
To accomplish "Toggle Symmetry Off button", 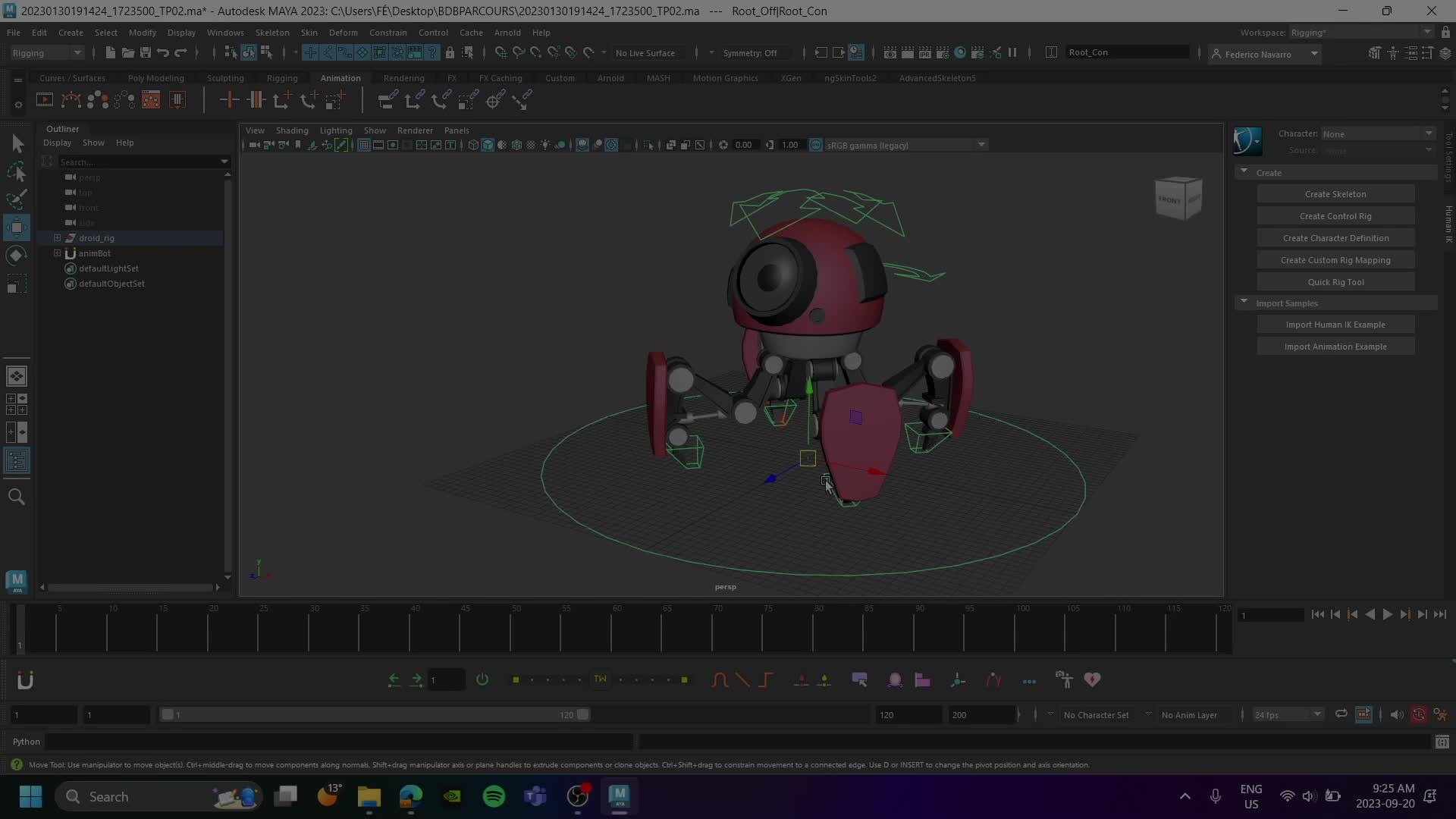I will [x=750, y=52].
